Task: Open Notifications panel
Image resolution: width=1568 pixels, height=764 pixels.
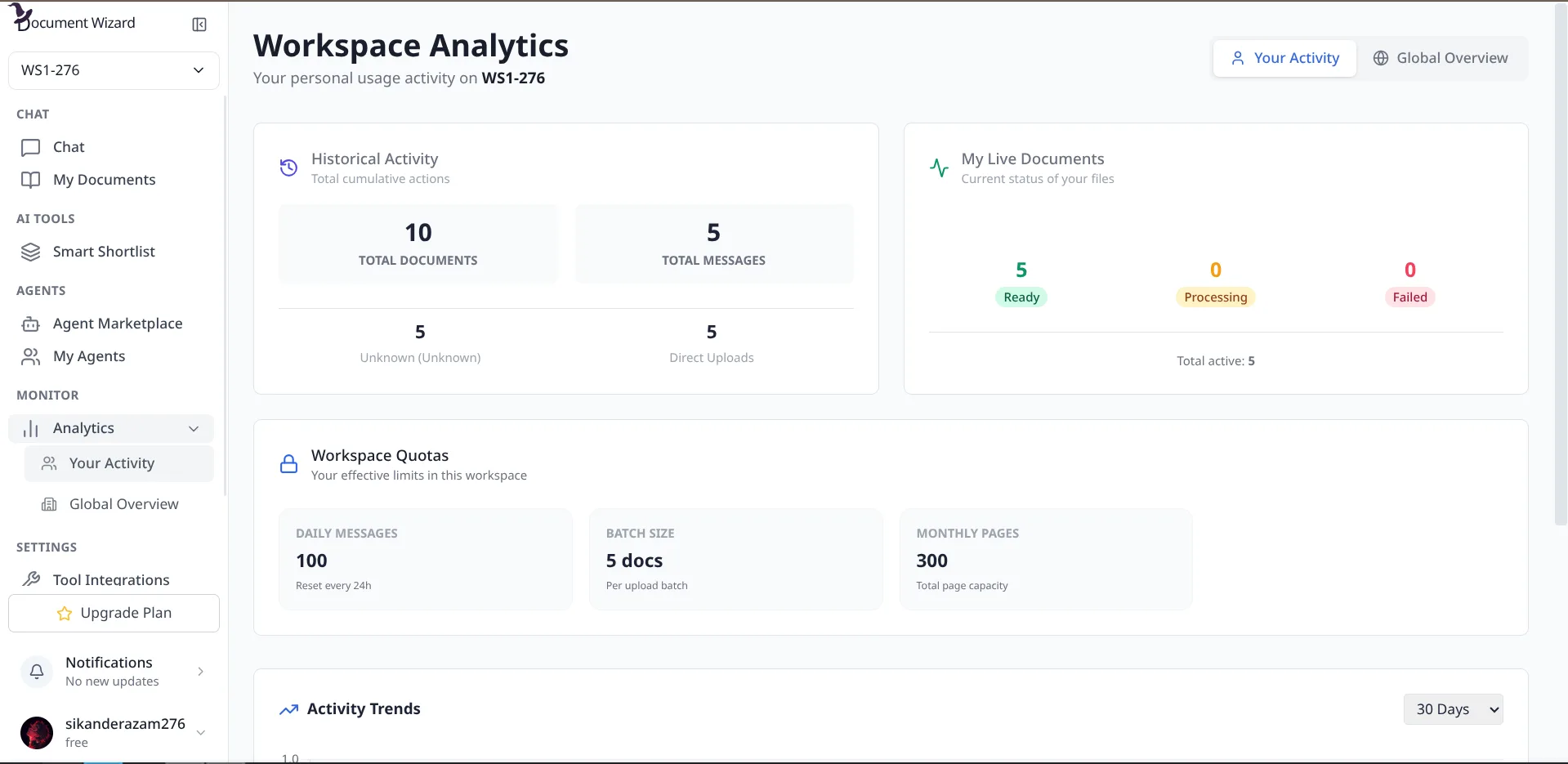Action: 114,671
